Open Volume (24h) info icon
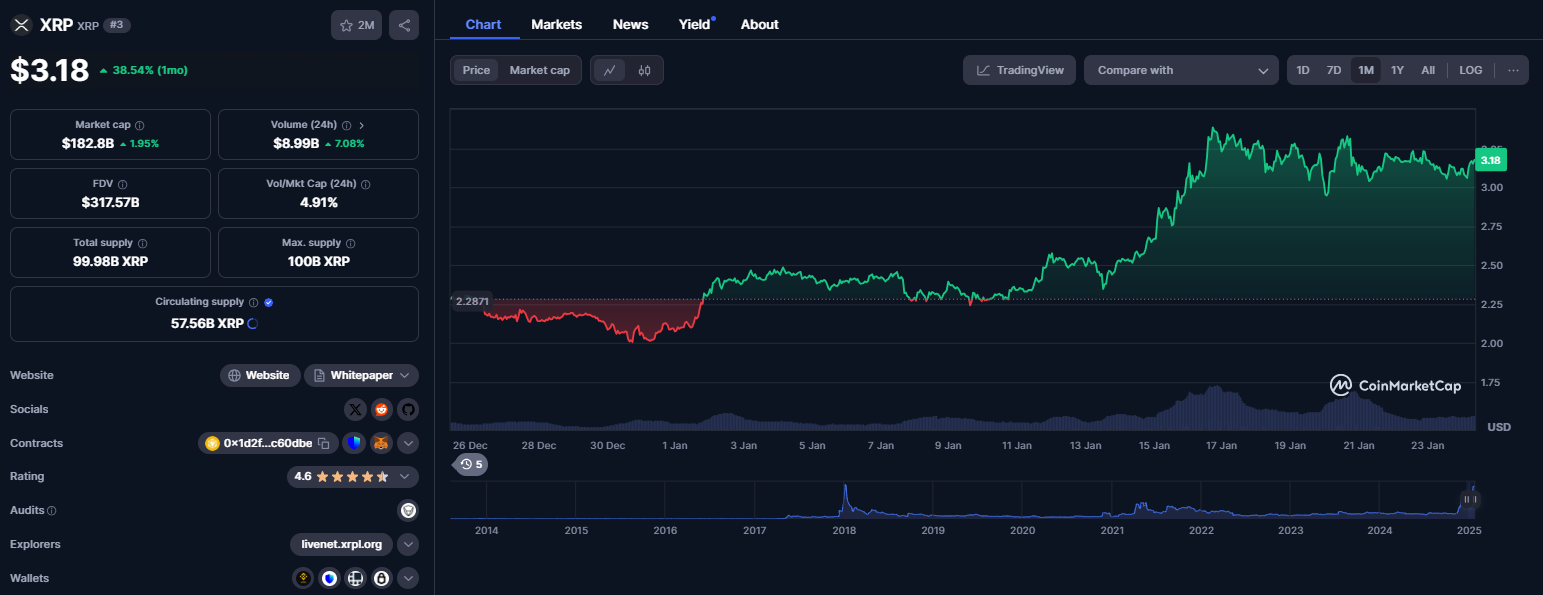 [346, 126]
